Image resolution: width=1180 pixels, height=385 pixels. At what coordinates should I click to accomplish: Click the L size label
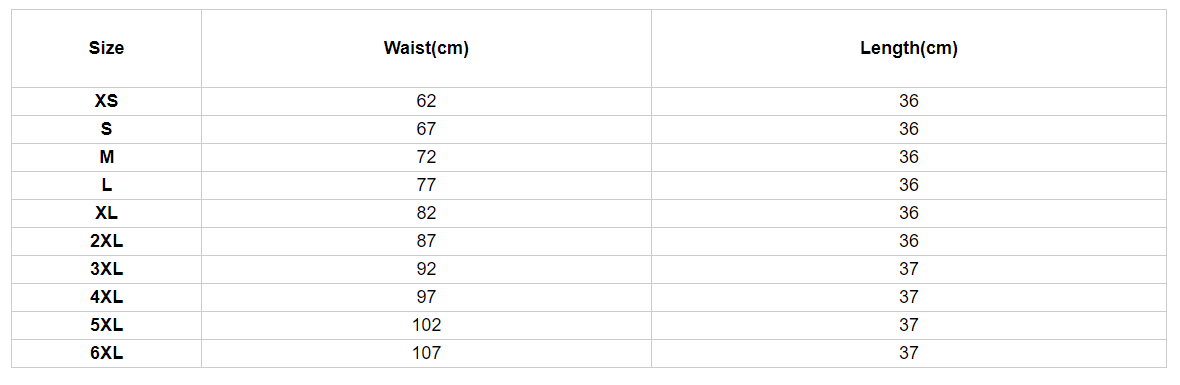coord(106,185)
